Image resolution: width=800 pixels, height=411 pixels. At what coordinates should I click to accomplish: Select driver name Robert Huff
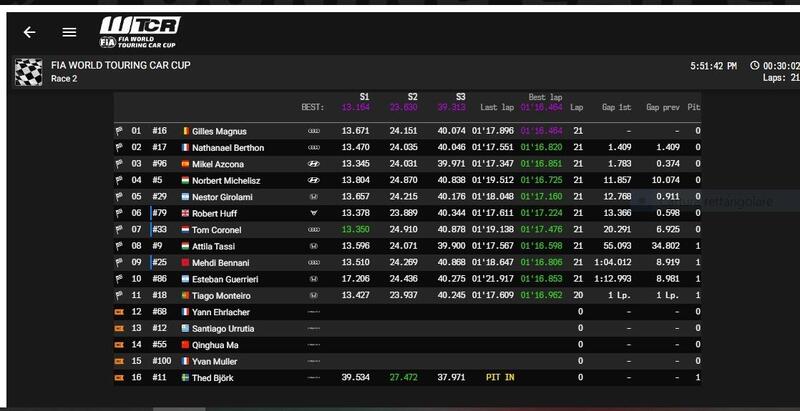point(214,214)
